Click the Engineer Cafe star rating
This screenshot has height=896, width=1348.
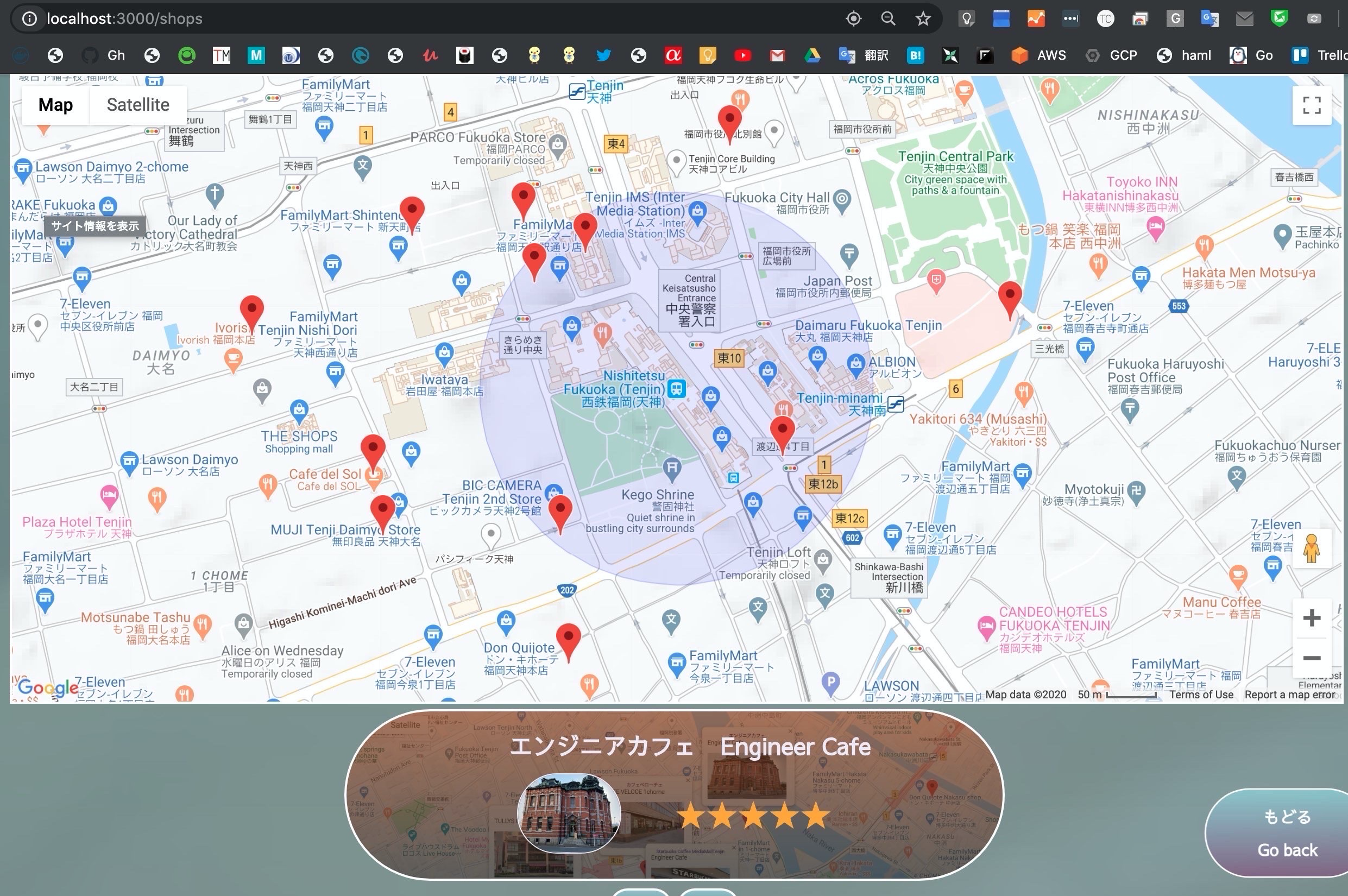(x=753, y=816)
